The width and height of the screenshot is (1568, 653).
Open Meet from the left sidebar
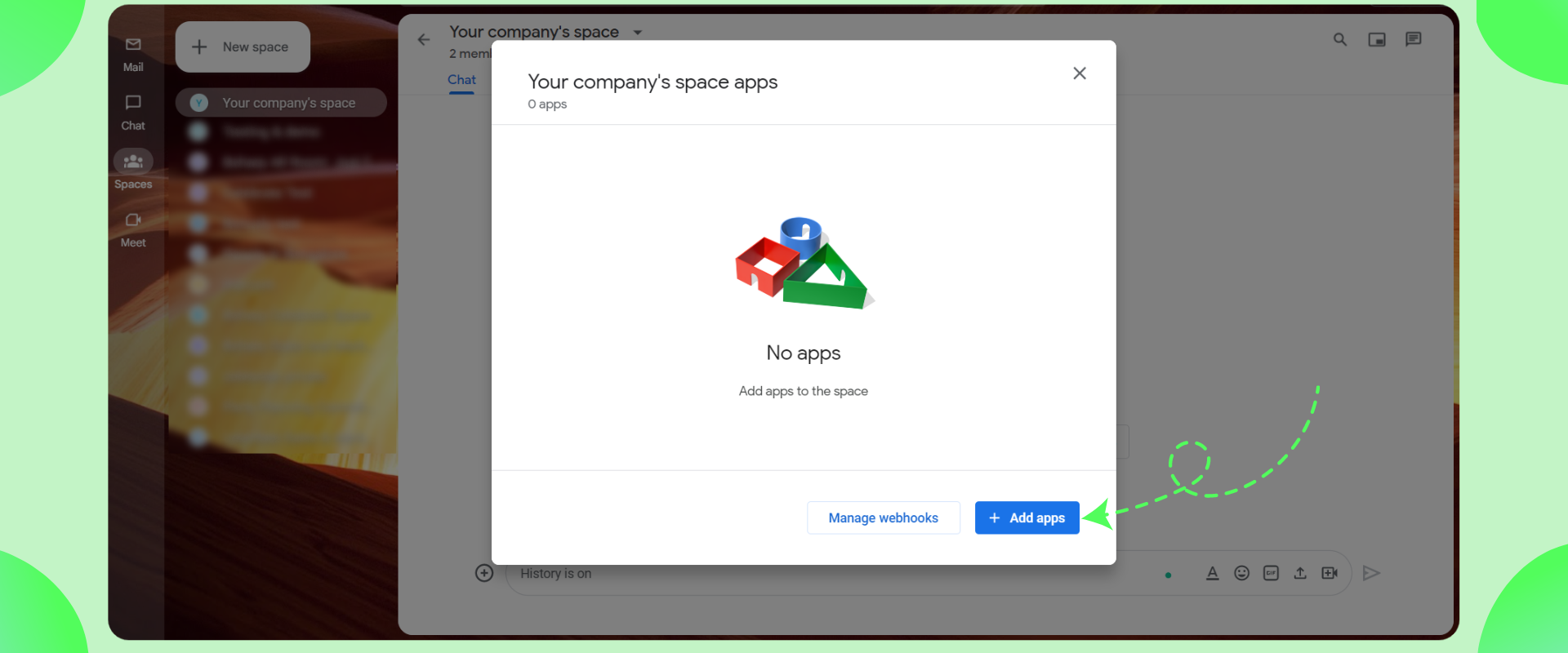pyautogui.click(x=133, y=229)
